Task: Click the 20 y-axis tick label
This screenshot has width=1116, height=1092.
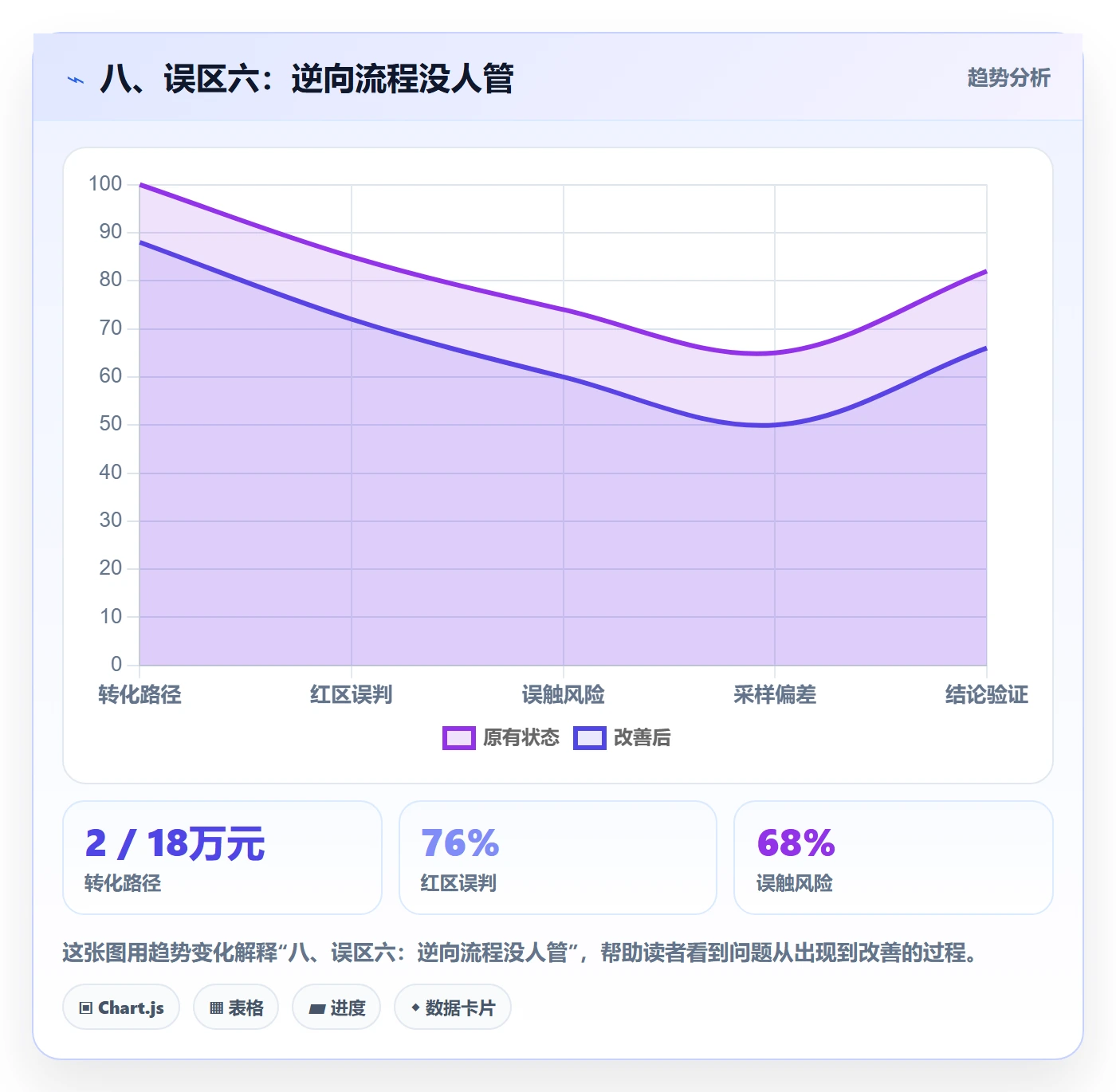Action: 111,568
